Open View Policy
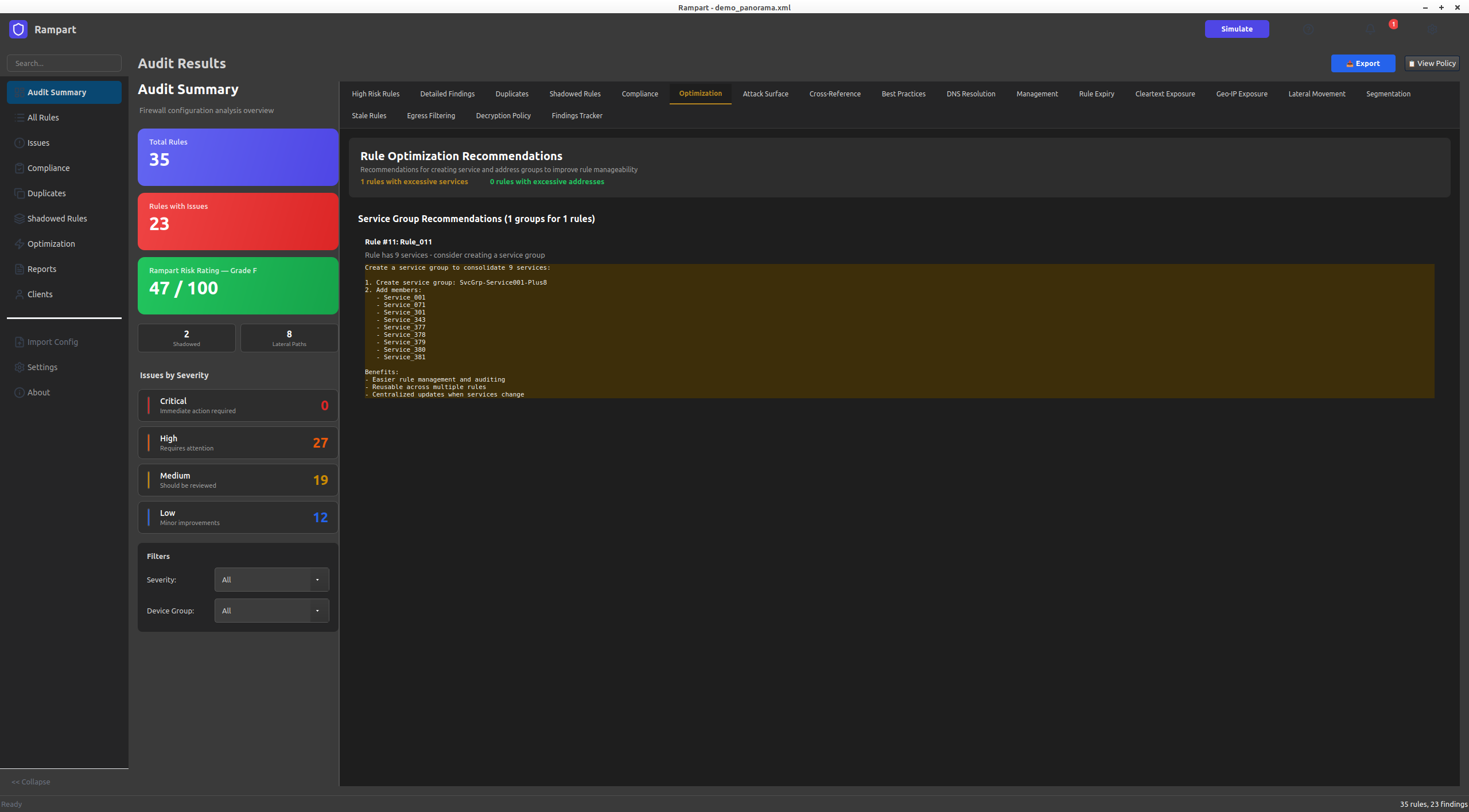1469x812 pixels. click(1432, 63)
